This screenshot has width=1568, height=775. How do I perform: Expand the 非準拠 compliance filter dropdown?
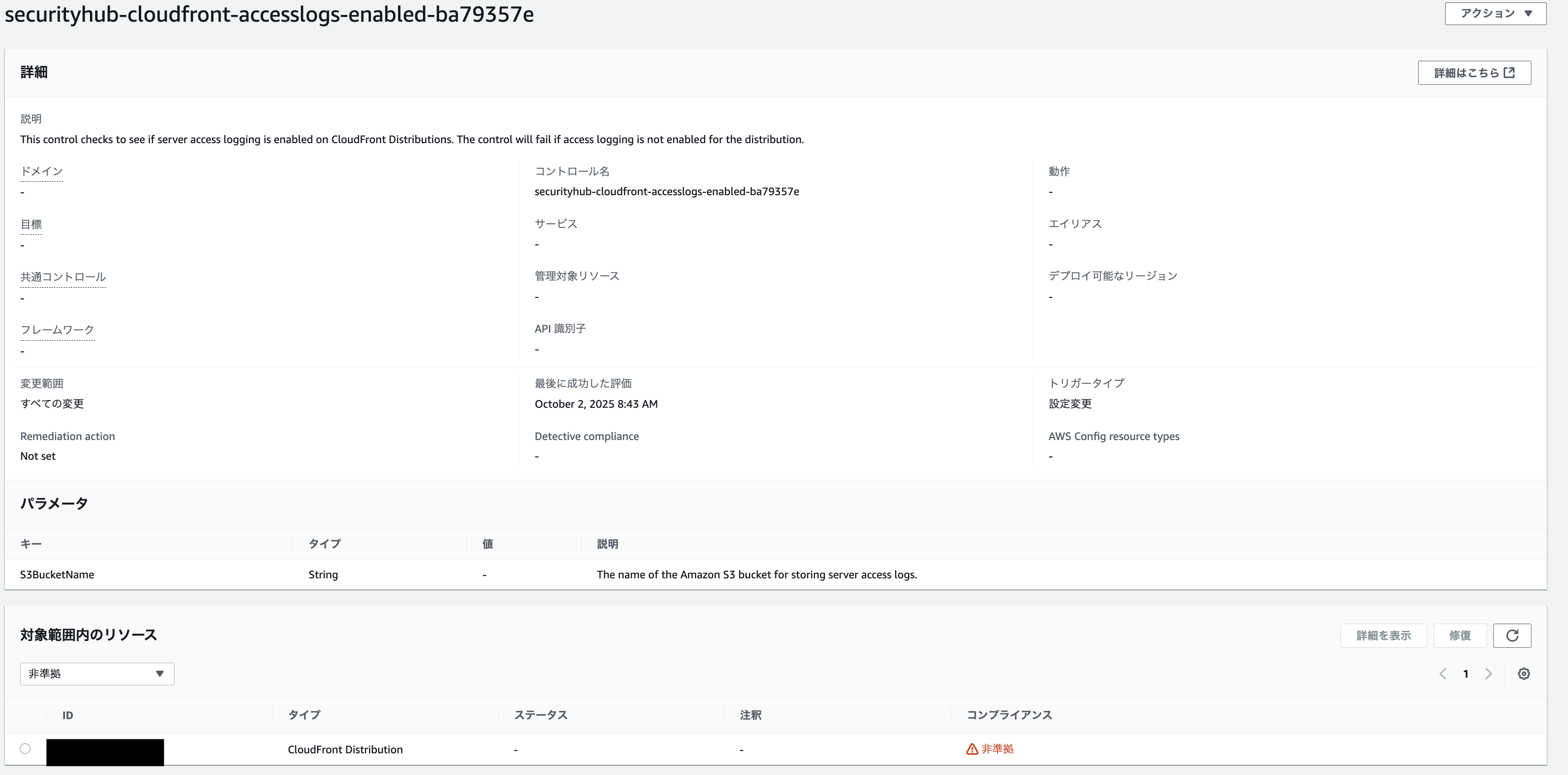tap(97, 674)
